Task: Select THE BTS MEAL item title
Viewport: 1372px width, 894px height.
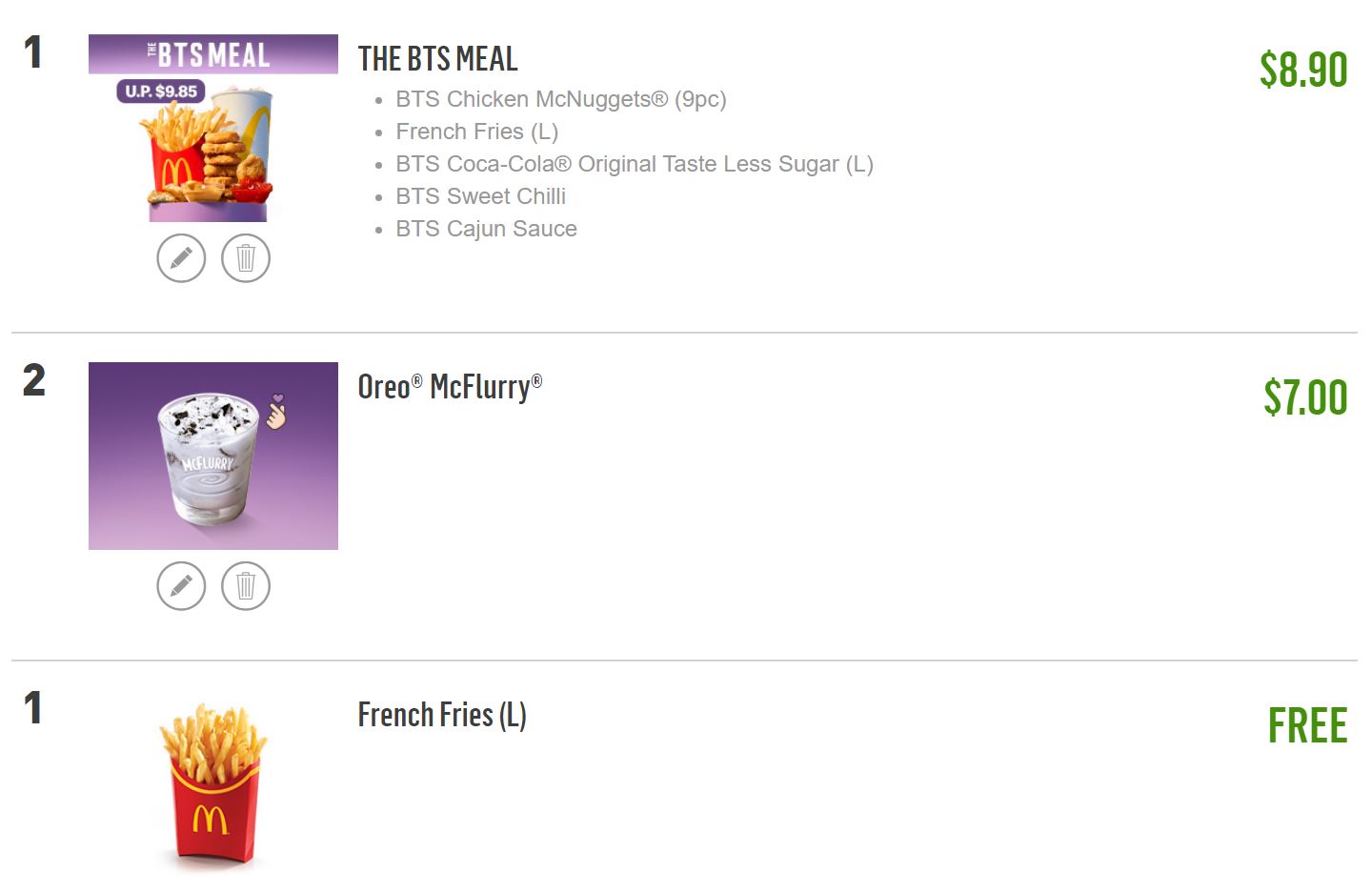Action: tap(438, 59)
